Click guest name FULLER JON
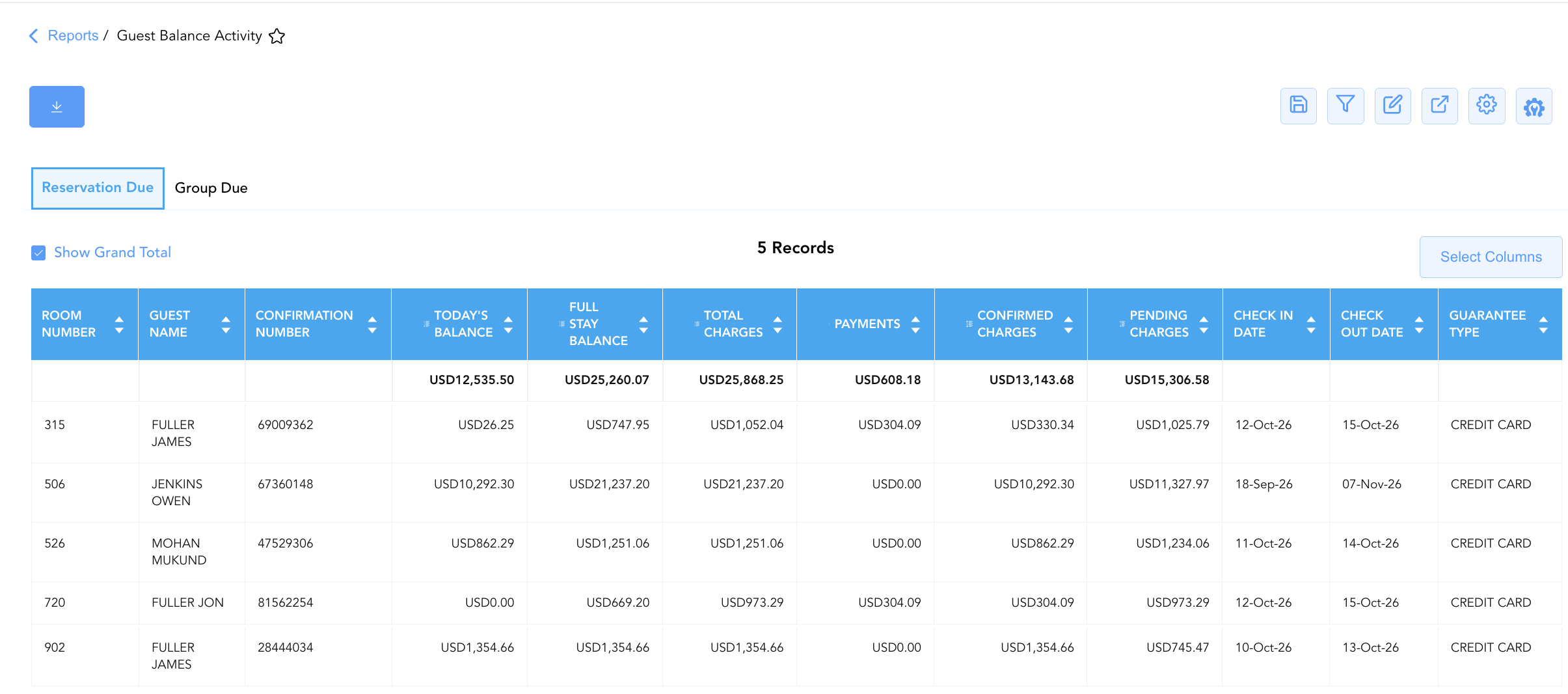This screenshot has width=1568, height=694. tap(187, 602)
